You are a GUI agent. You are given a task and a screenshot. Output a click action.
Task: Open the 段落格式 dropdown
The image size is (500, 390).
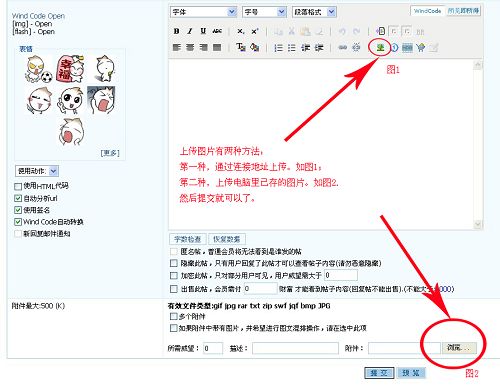[314, 12]
